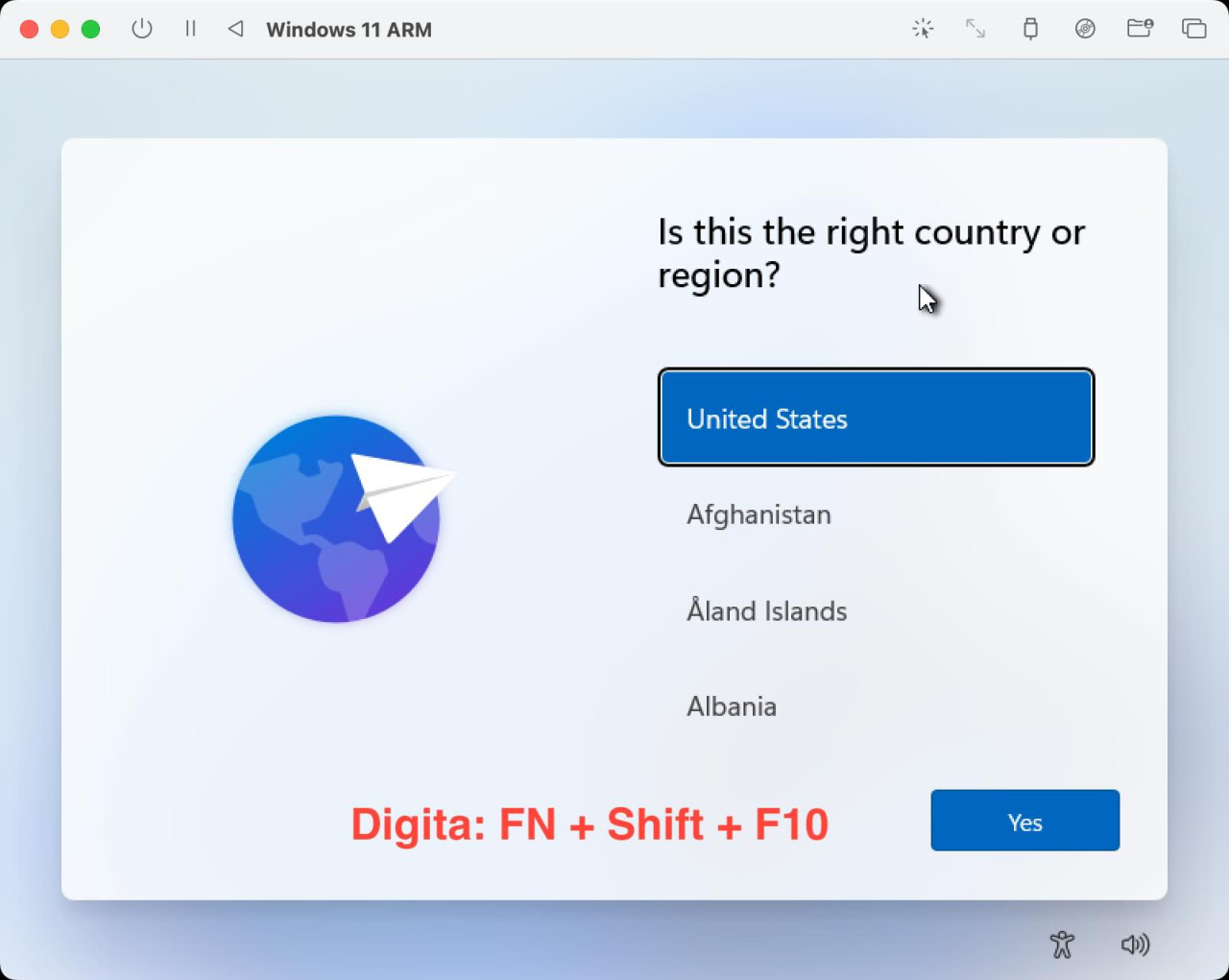Pause the virtual machine
Screen dimensions: 1229x980
(190, 29)
